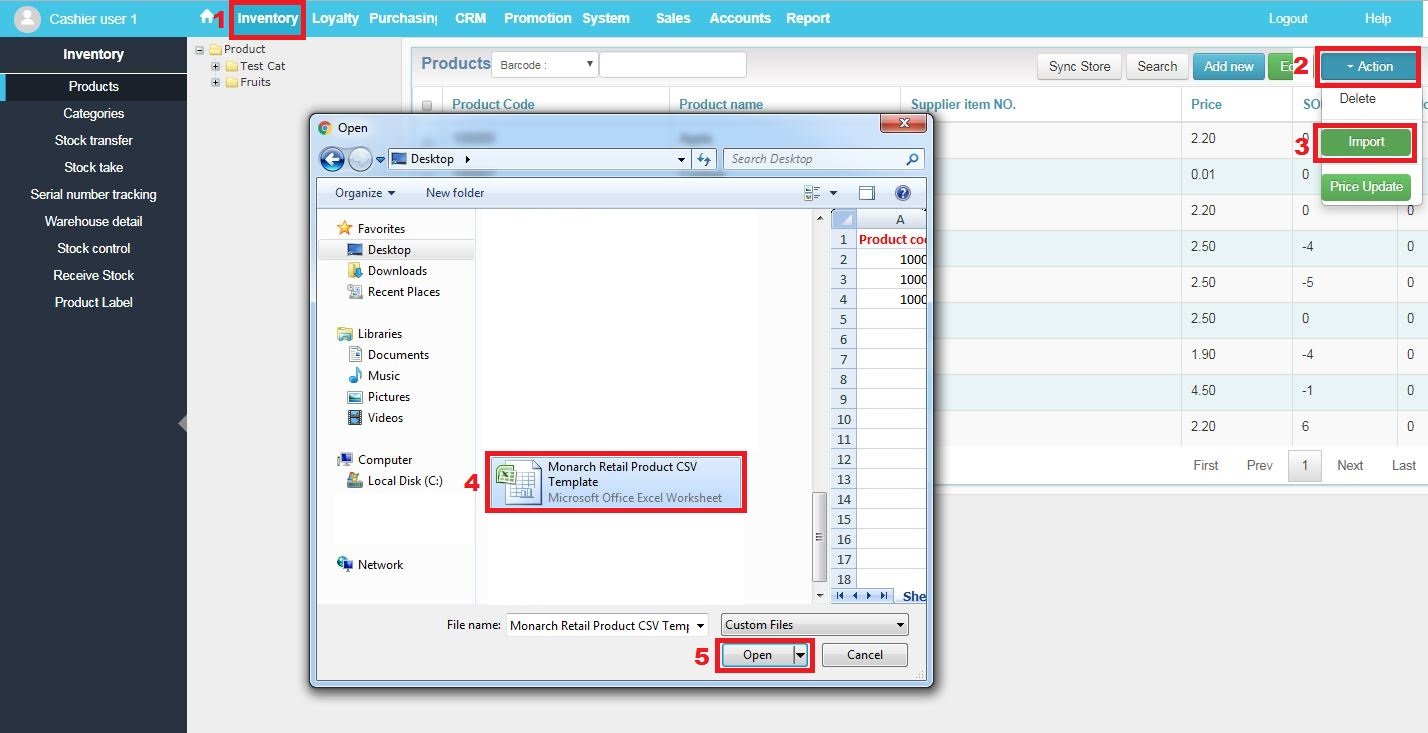
Task: Open the Inventory menu tab
Action: coord(267,18)
